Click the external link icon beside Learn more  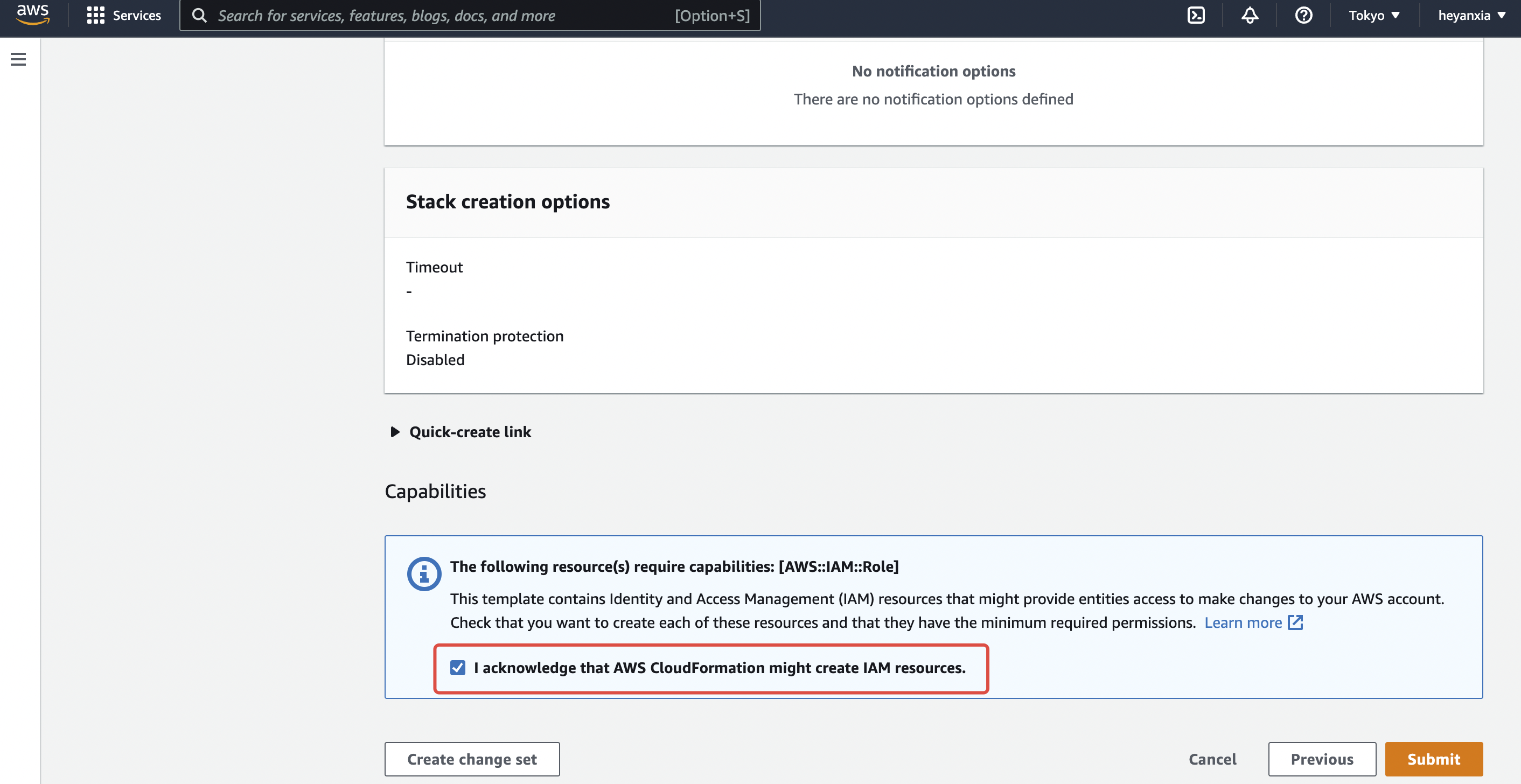click(1295, 622)
